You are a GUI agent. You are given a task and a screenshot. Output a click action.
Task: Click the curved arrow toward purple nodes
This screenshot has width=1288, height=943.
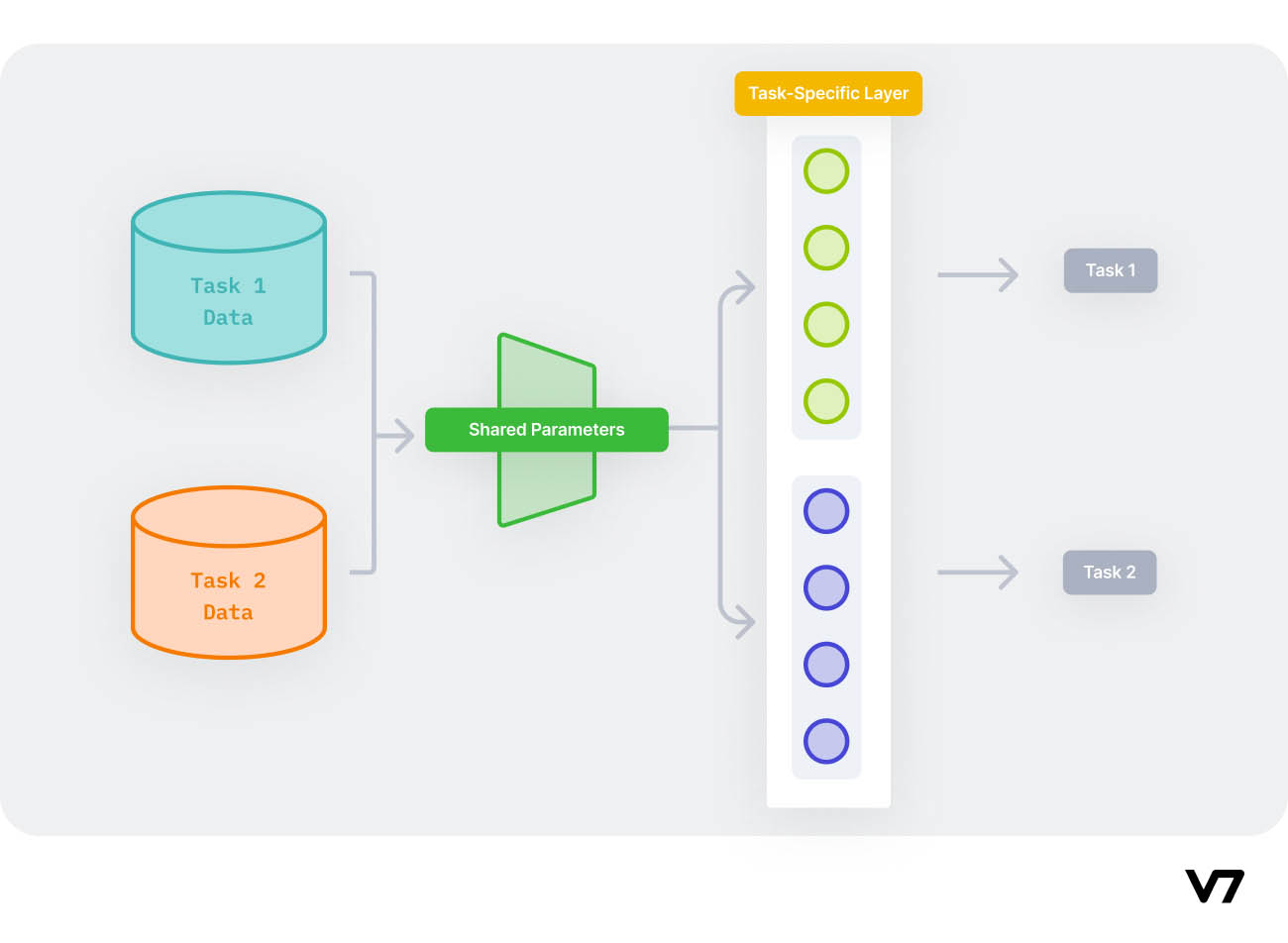click(738, 620)
